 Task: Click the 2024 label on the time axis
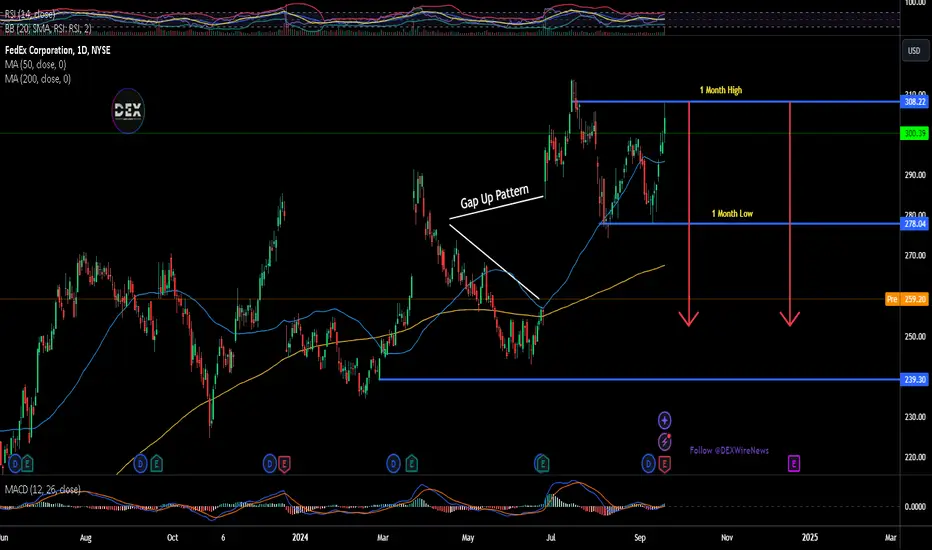click(x=300, y=538)
